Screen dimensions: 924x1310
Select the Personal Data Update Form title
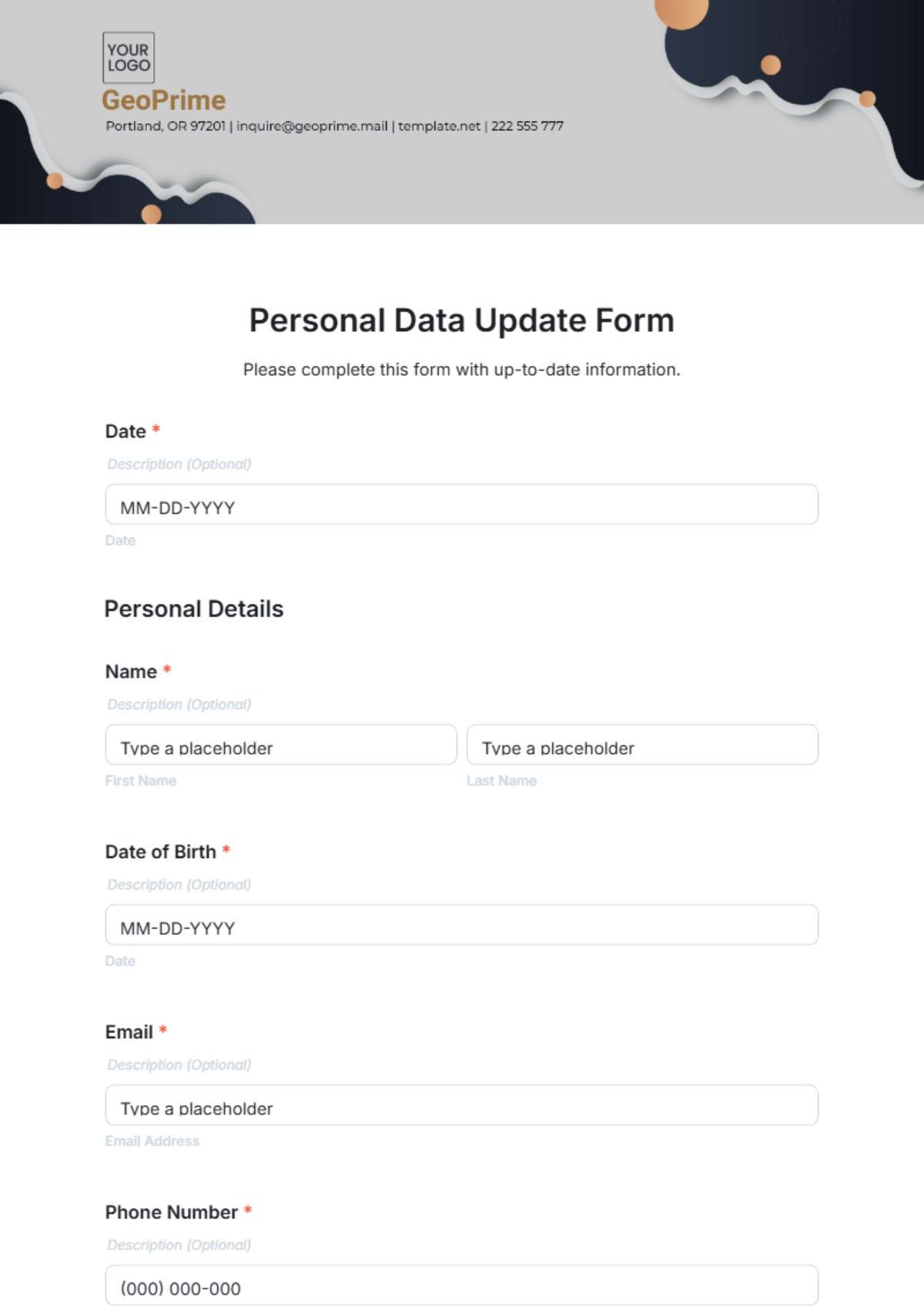tap(462, 321)
